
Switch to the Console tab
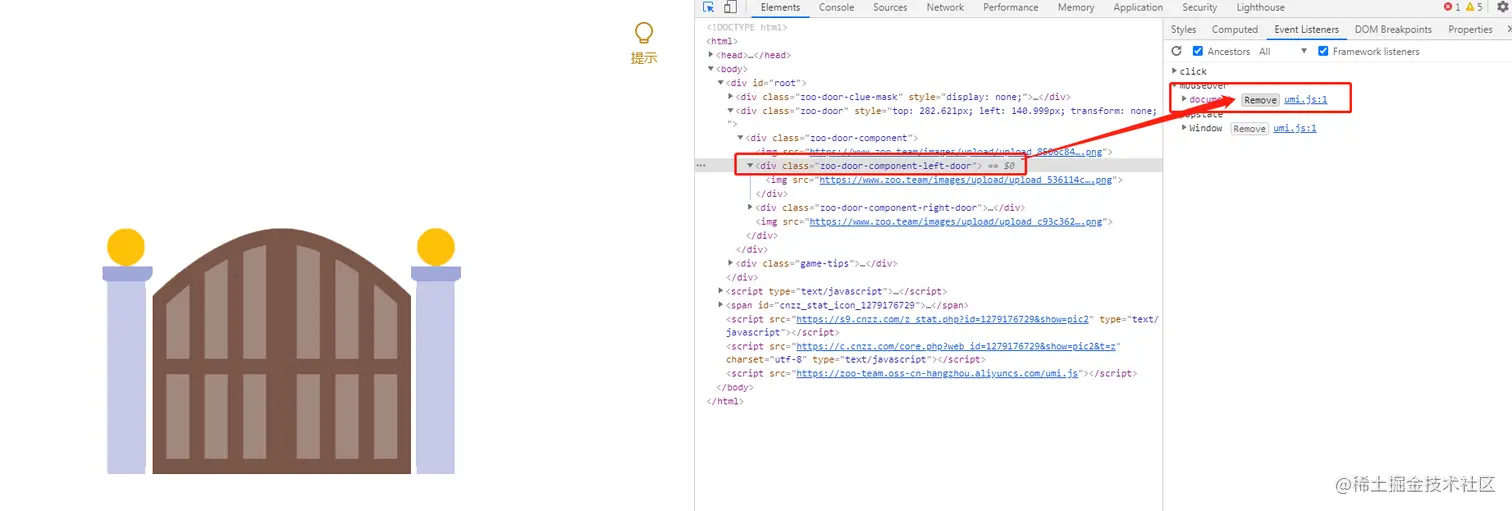pos(836,7)
